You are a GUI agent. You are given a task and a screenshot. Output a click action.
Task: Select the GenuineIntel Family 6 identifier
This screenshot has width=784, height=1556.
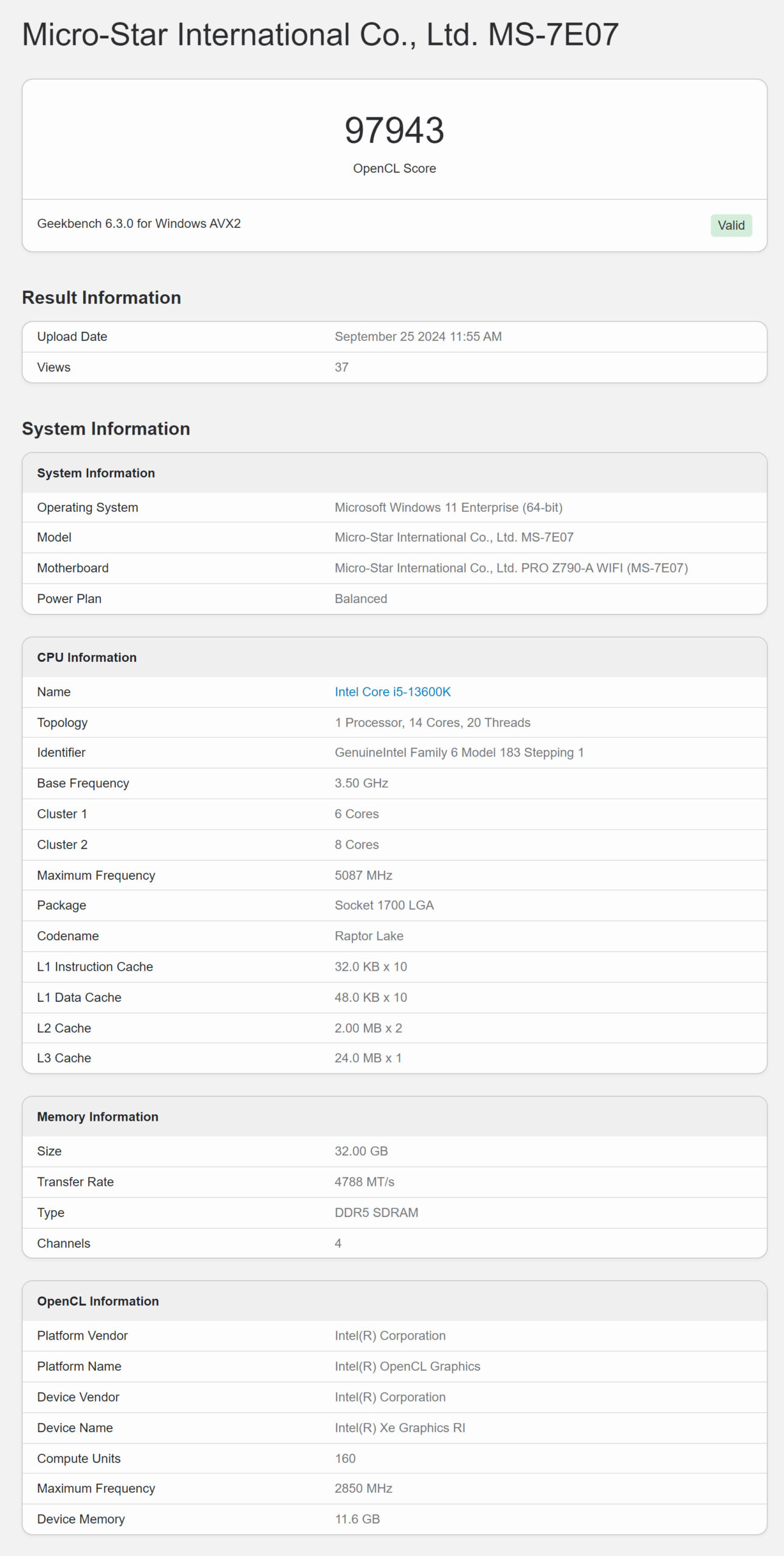(x=459, y=752)
